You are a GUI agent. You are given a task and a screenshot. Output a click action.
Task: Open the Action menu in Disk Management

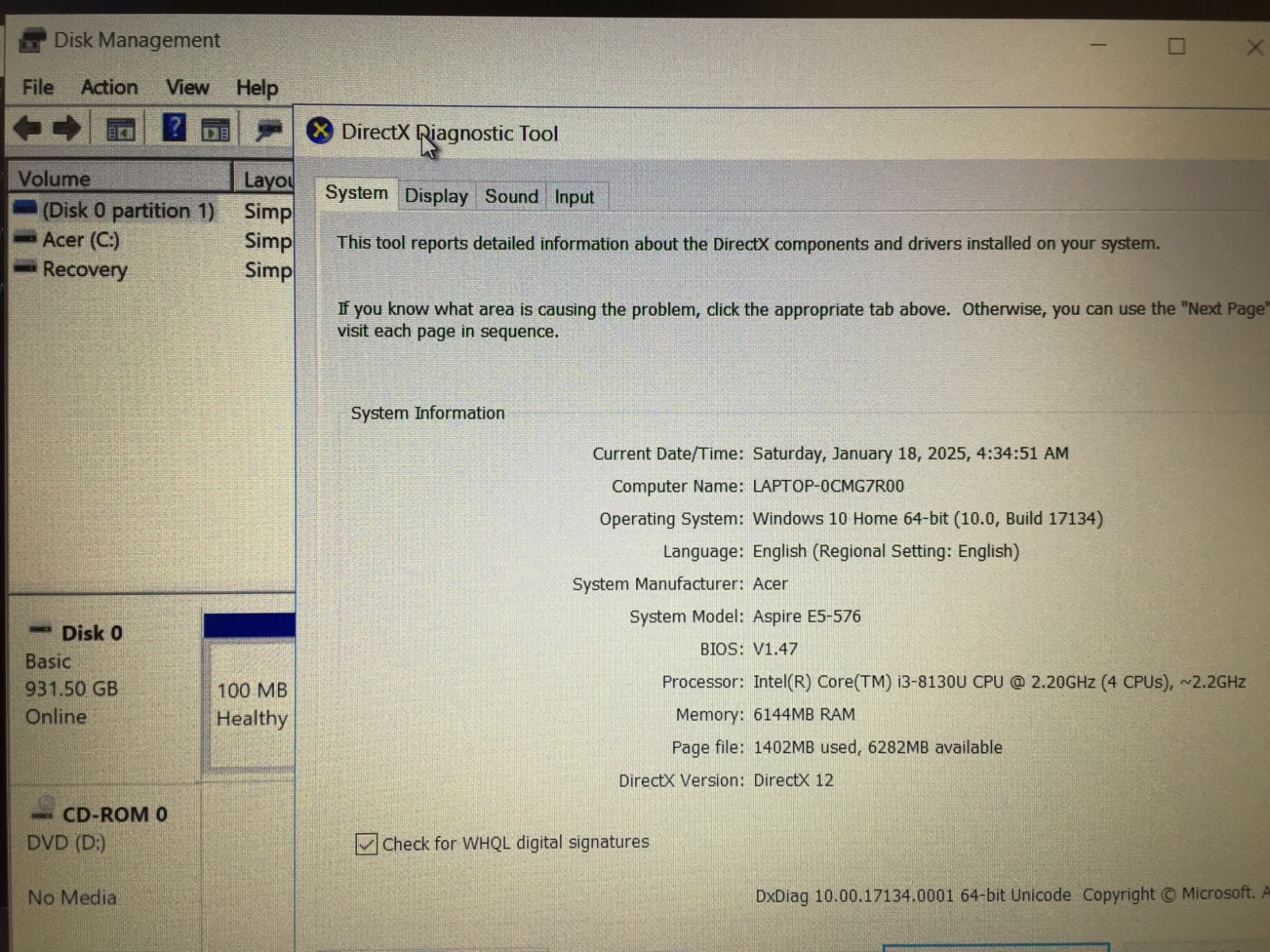110,87
